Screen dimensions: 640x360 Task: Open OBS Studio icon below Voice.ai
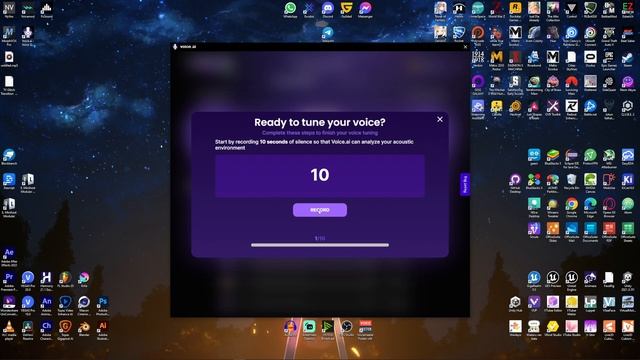347,328
